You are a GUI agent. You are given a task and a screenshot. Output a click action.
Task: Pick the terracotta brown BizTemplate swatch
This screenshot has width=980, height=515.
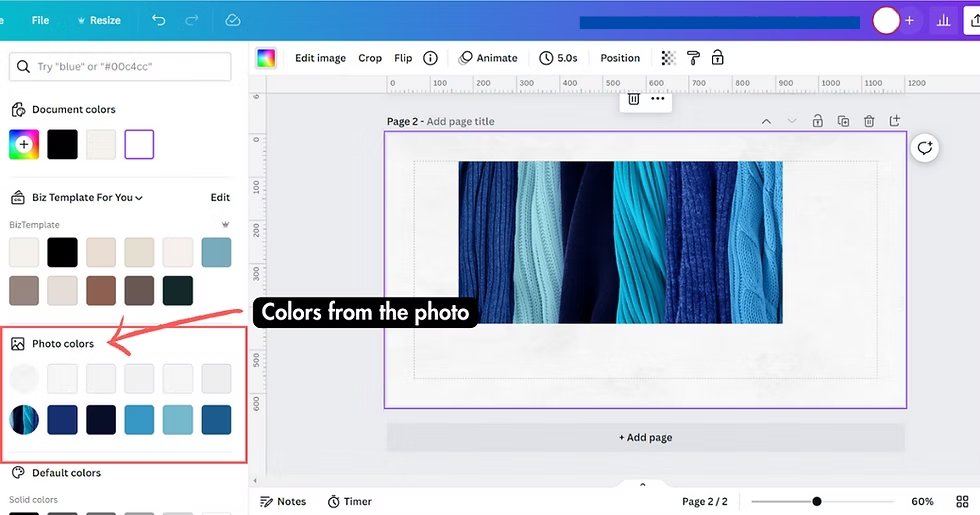[101, 291]
